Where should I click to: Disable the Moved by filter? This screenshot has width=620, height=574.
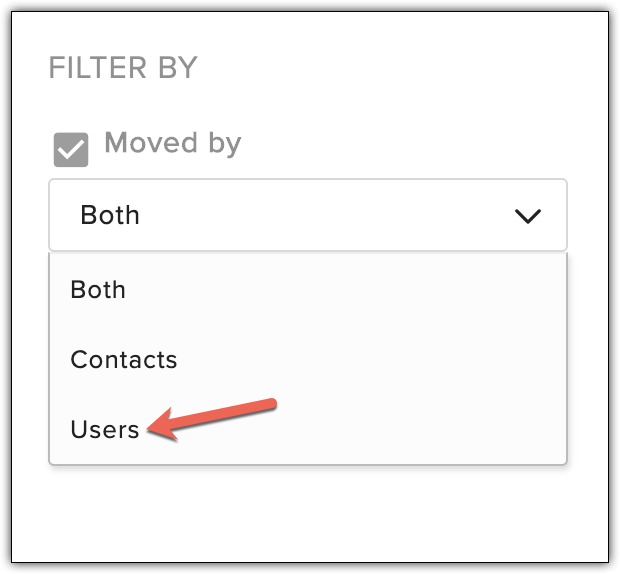click(x=70, y=149)
